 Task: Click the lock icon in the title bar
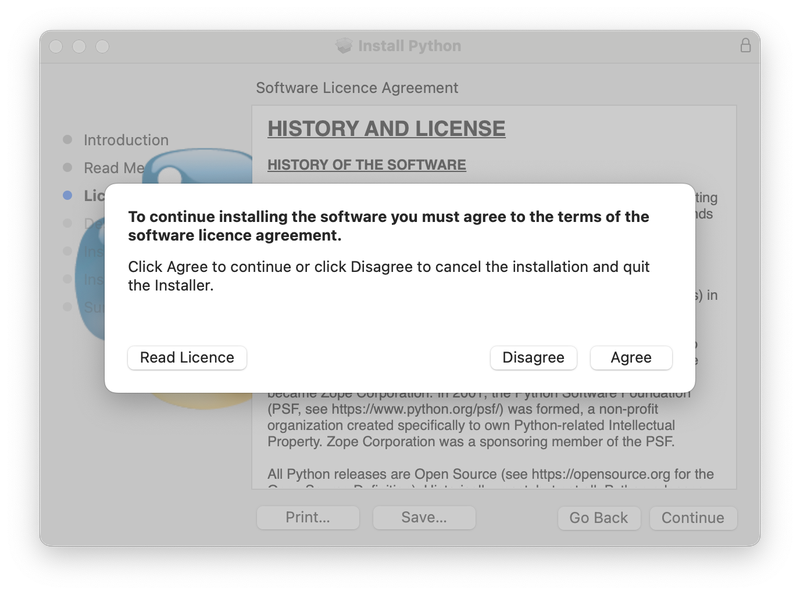[x=745, y=45]
